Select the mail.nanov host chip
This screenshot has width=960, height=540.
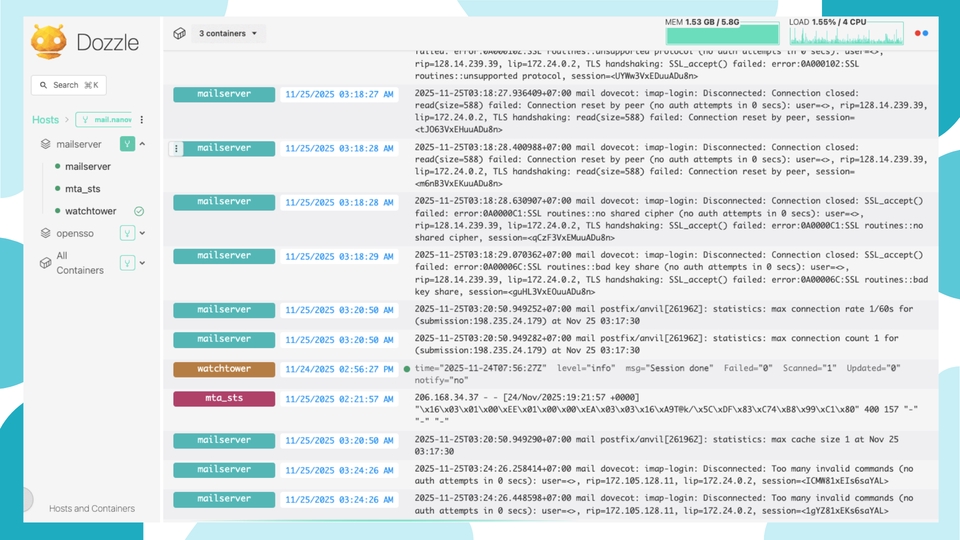(104, 119)
